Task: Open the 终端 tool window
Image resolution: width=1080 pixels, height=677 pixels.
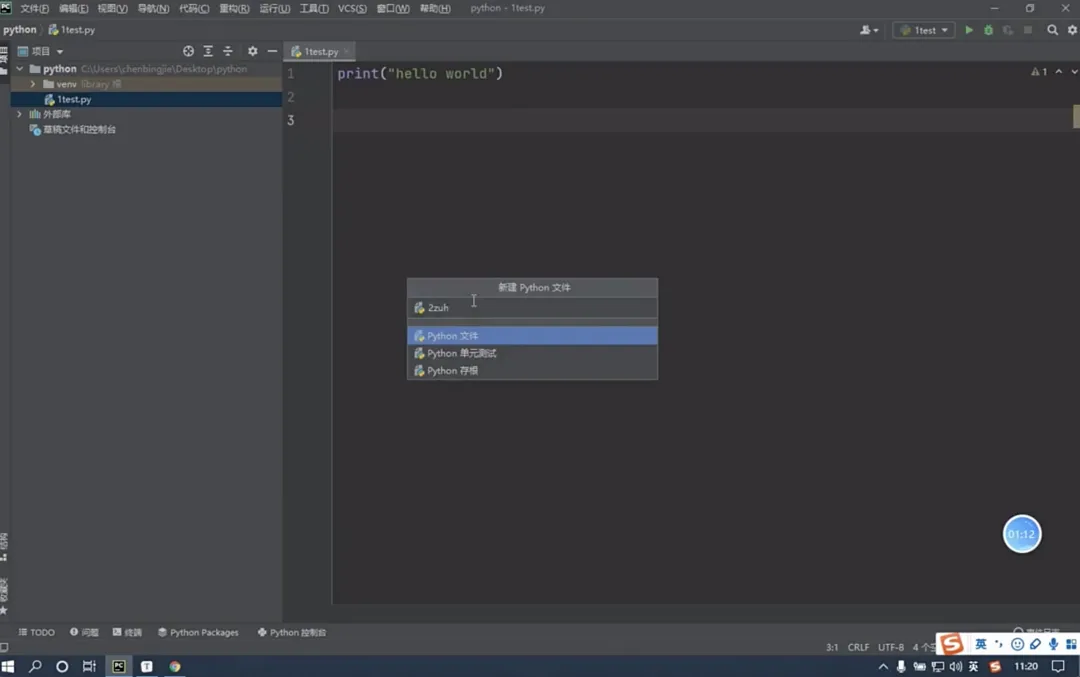Action: coord(127,632)
